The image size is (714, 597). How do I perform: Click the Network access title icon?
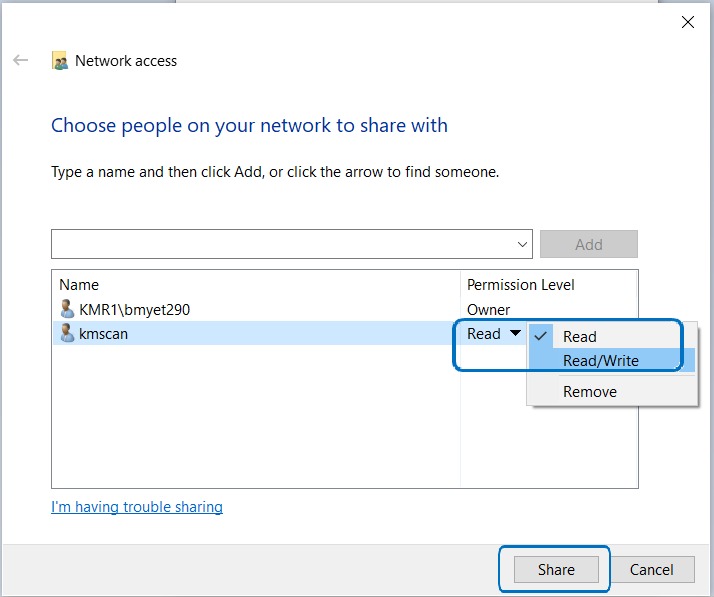[60, 61]
